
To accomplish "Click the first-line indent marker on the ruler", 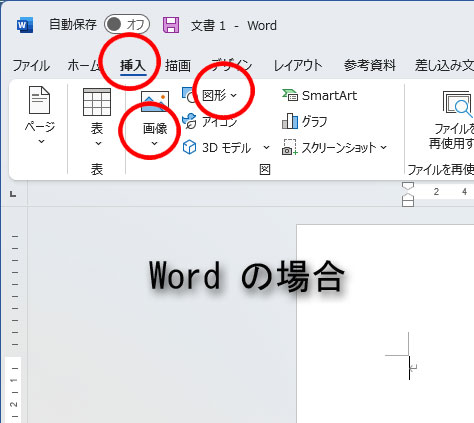I will click(408, 186).
